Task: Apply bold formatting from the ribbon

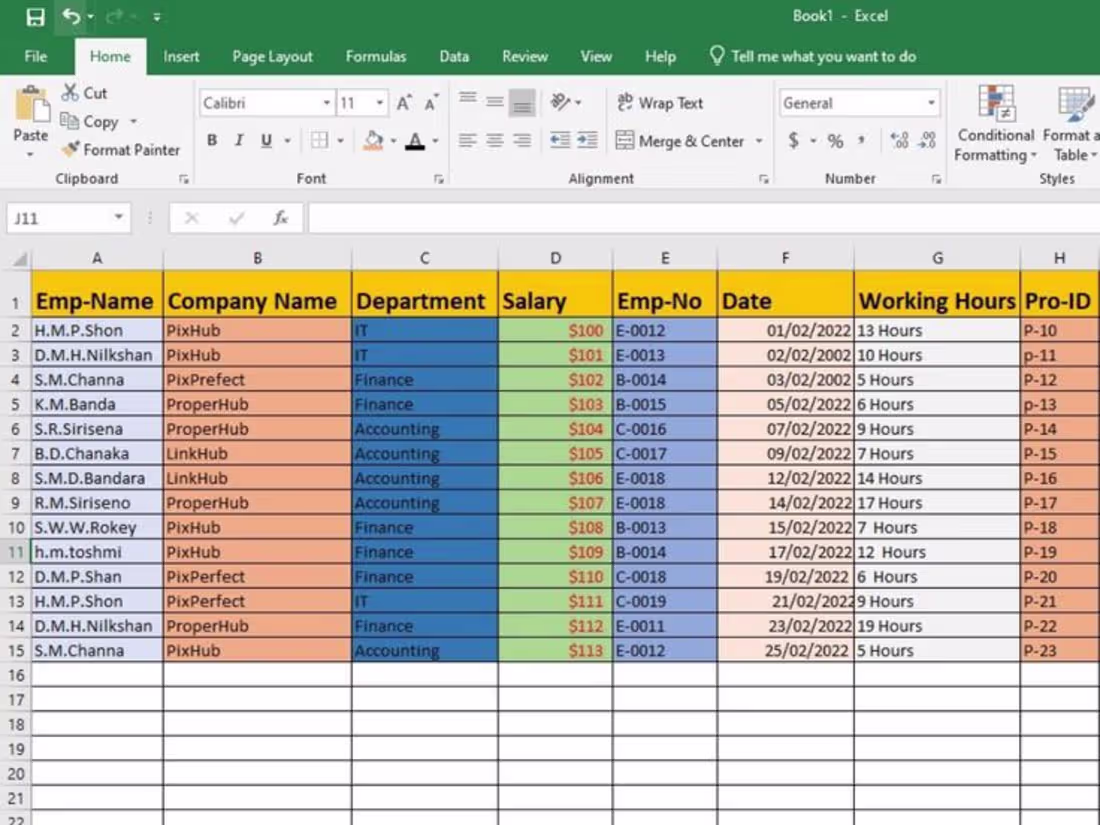Action: (x=211, y=140)
